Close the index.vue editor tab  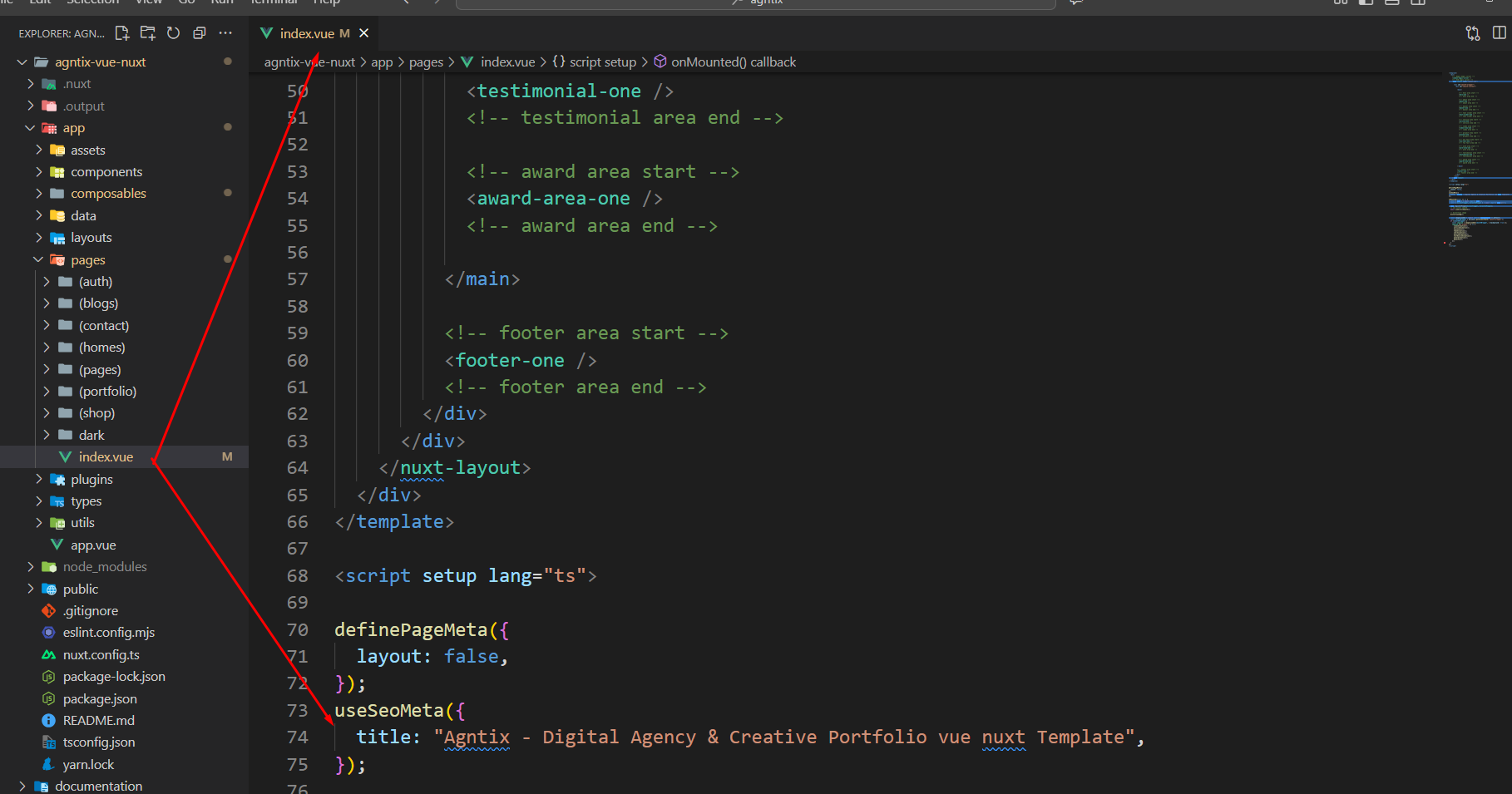[x=363, y=33]
